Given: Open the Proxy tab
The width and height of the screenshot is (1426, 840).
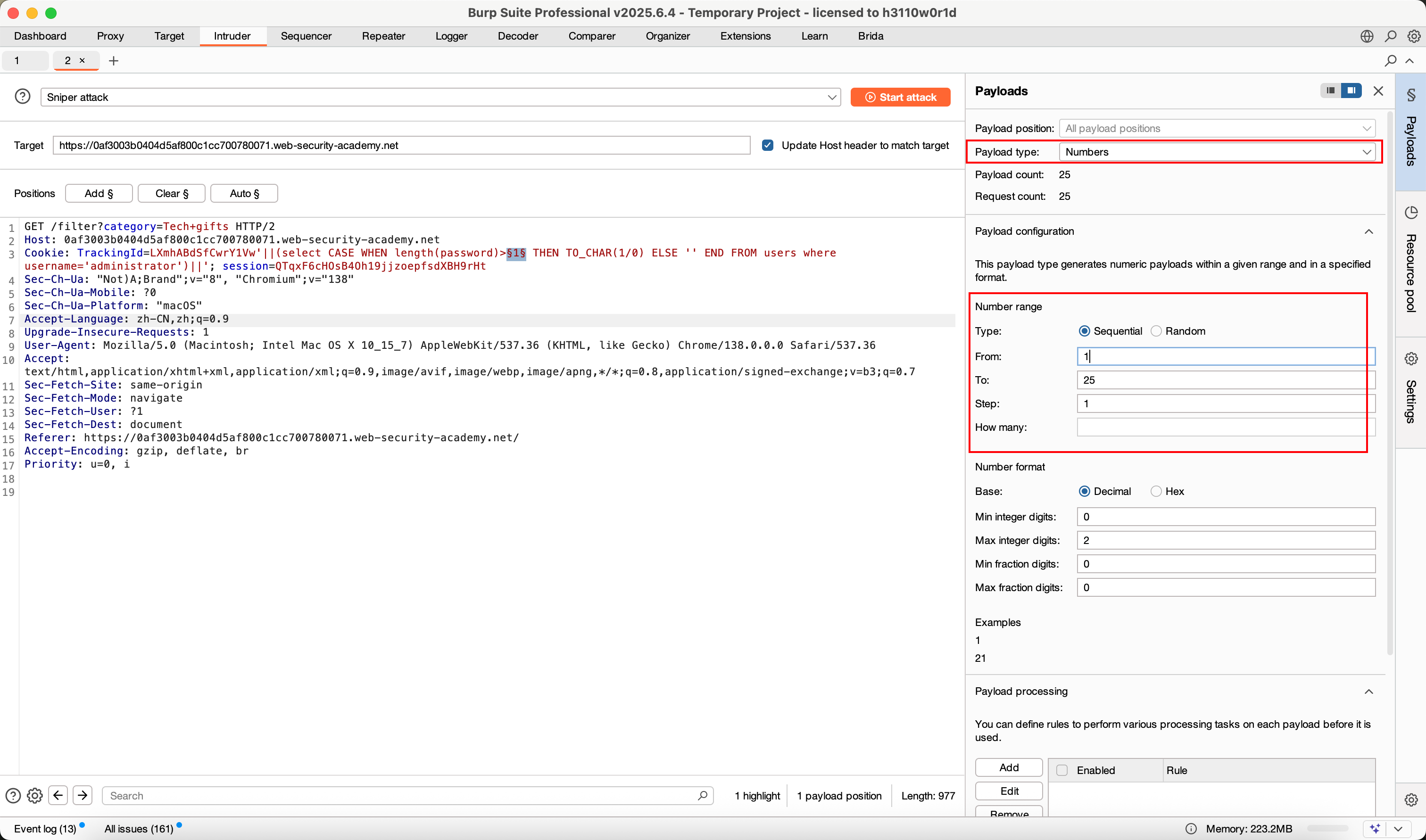Looking at the screenshot, I should pyautogui.click(x=110, y=36).
